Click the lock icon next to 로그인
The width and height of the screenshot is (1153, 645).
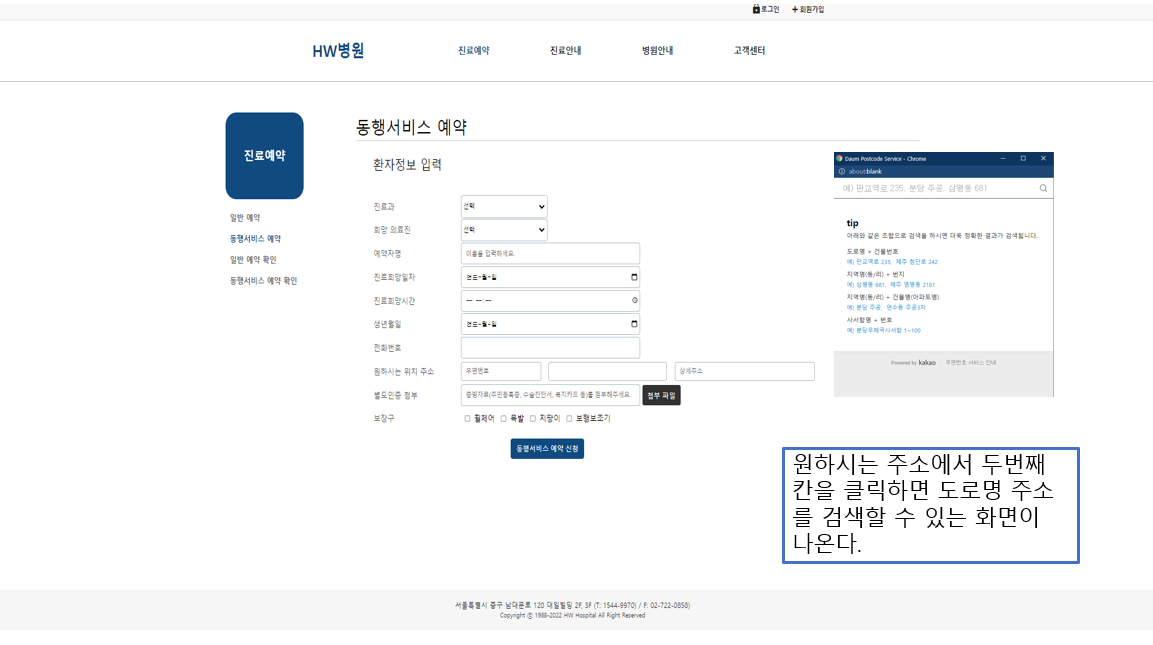pos(756,8)
